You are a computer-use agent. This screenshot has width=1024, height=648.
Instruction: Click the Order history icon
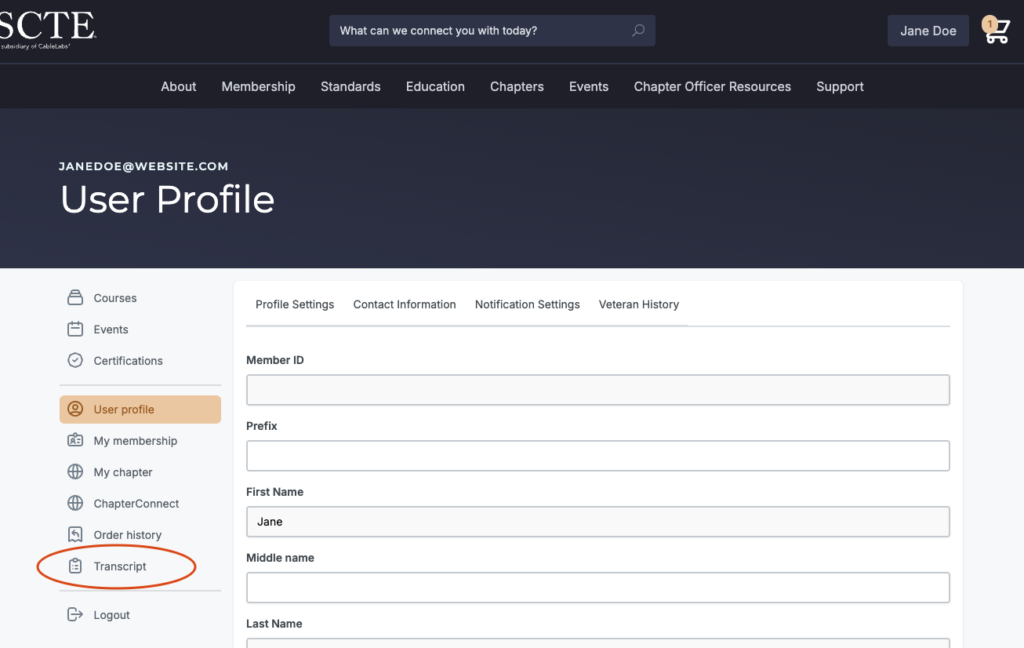coord(75,535)
